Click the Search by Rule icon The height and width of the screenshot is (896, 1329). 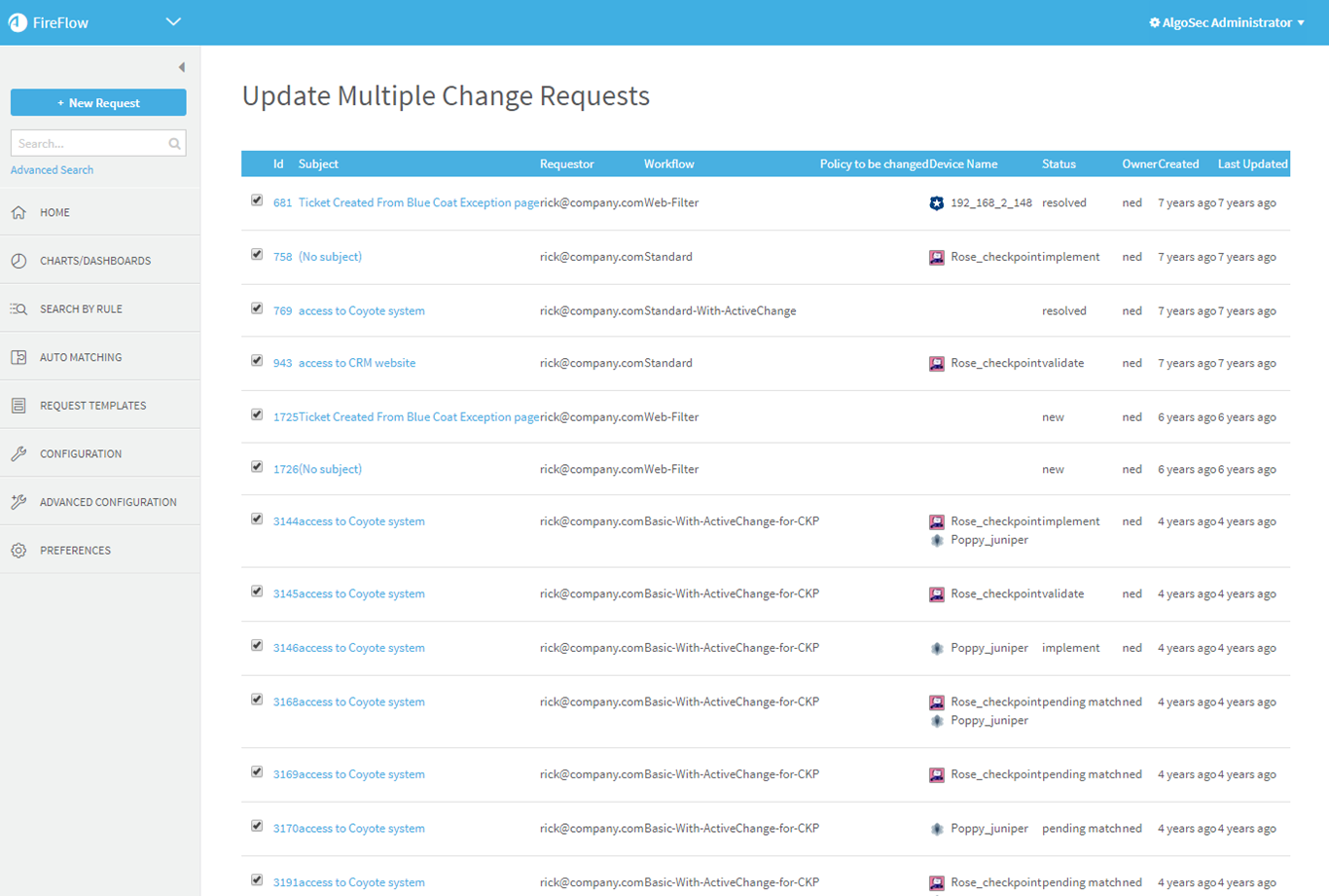tap(18, 309)
